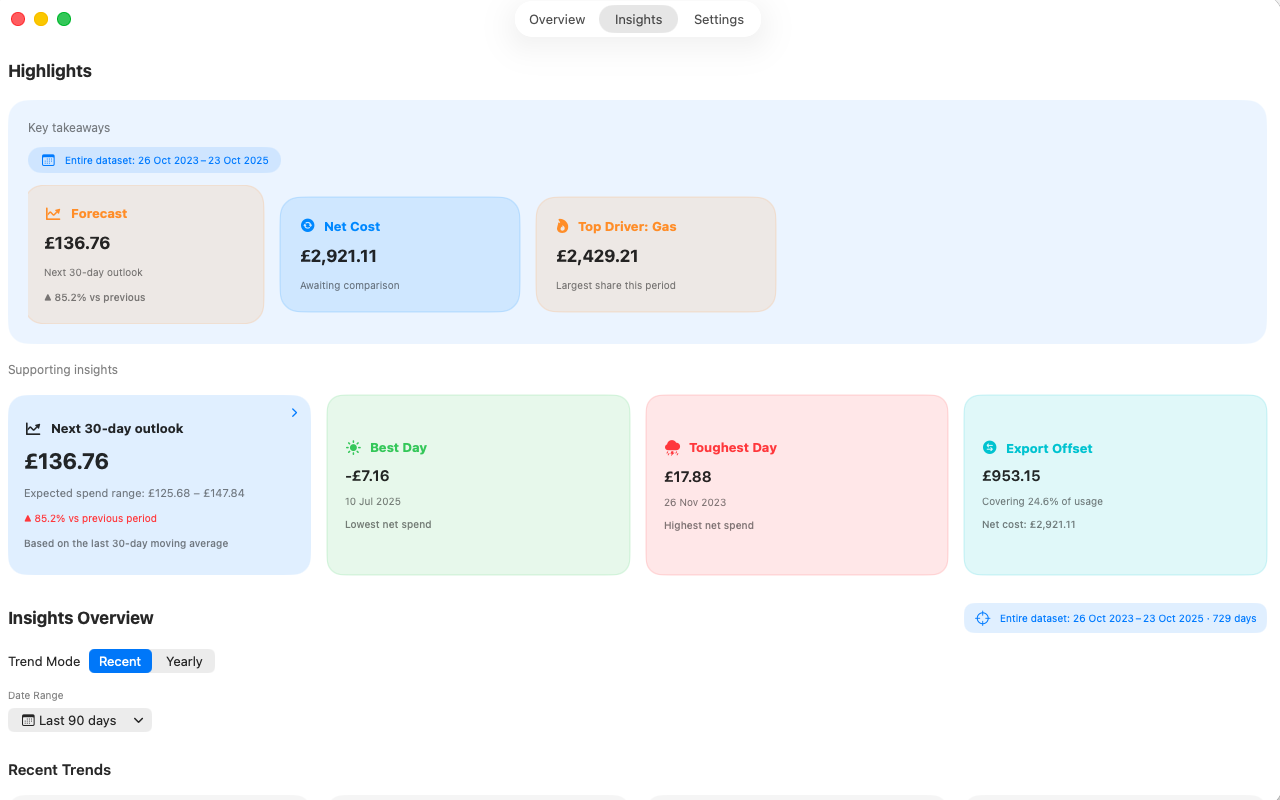The image size is (1280, 800).
Task: Select the Recent trend mode
Action: (120, 661)
